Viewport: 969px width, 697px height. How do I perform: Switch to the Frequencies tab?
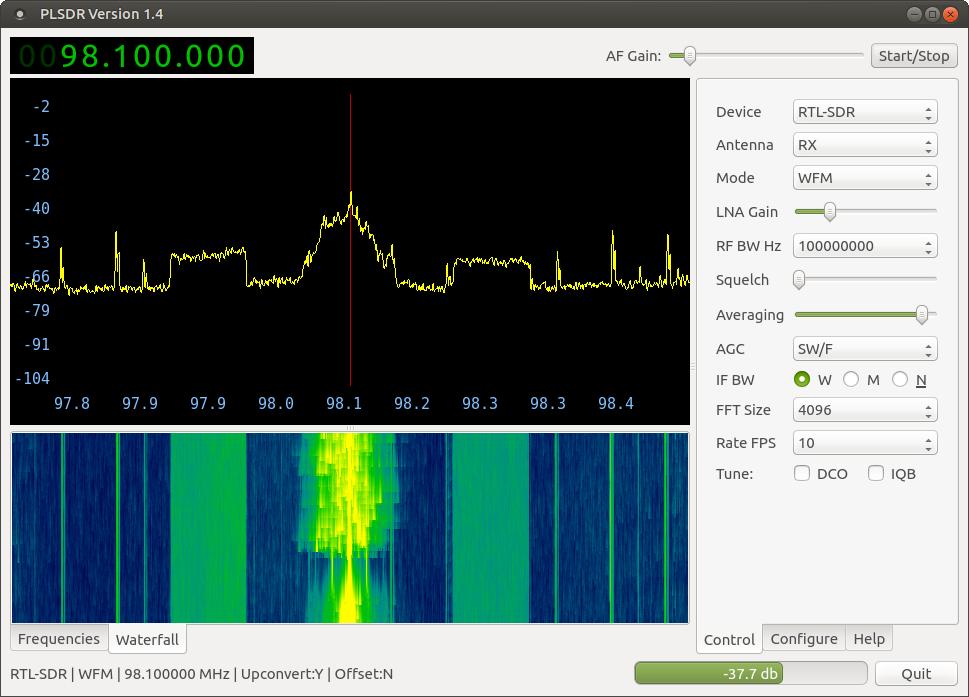[x=59, y=639]
